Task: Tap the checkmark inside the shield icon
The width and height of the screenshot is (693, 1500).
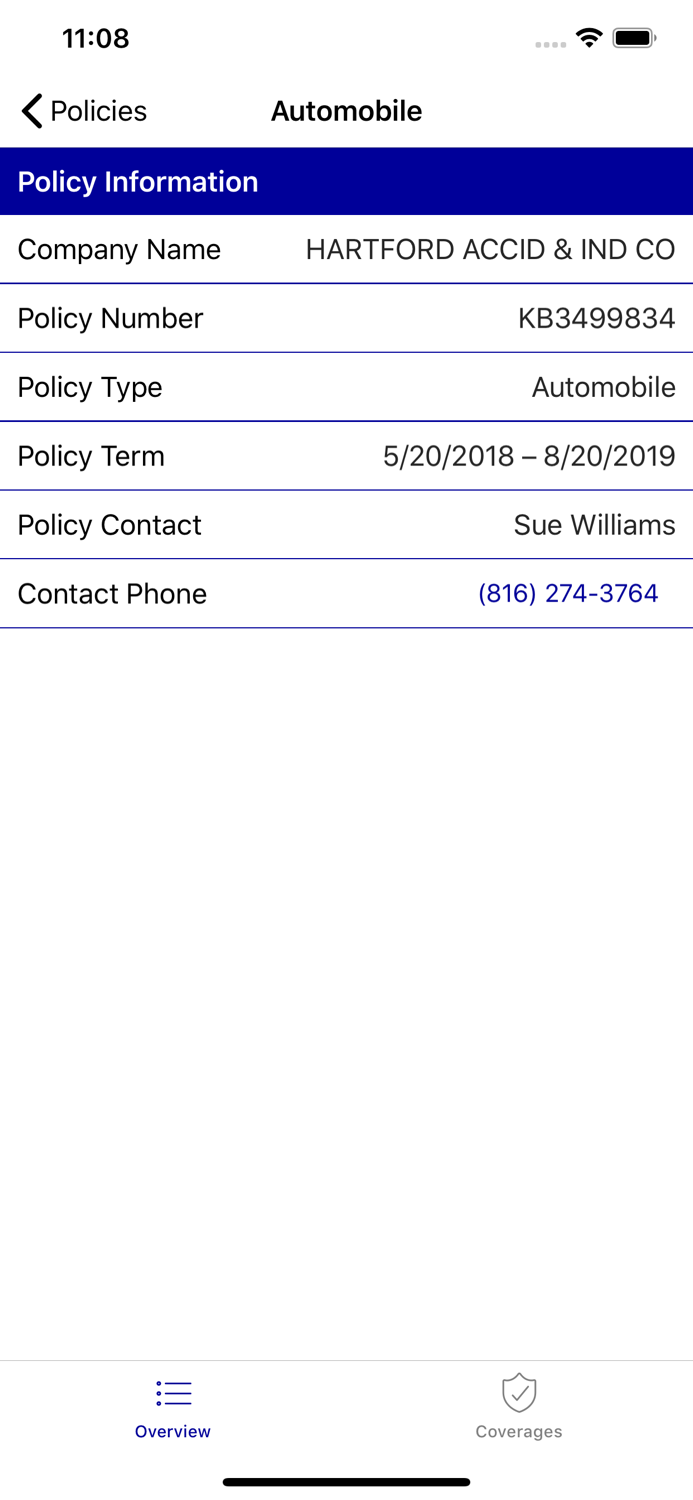Action: pos(519,1393)
